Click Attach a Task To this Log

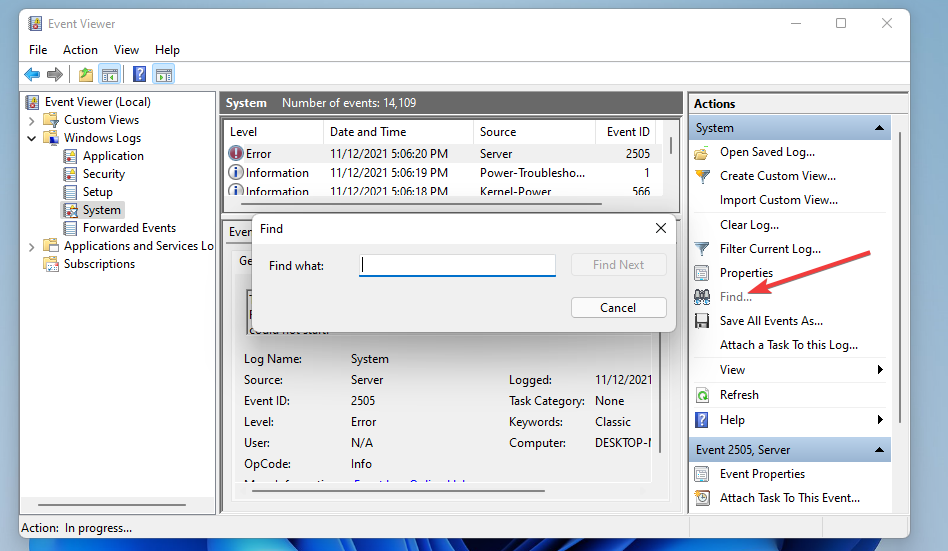pyautogui.click(x=789, y=345)
